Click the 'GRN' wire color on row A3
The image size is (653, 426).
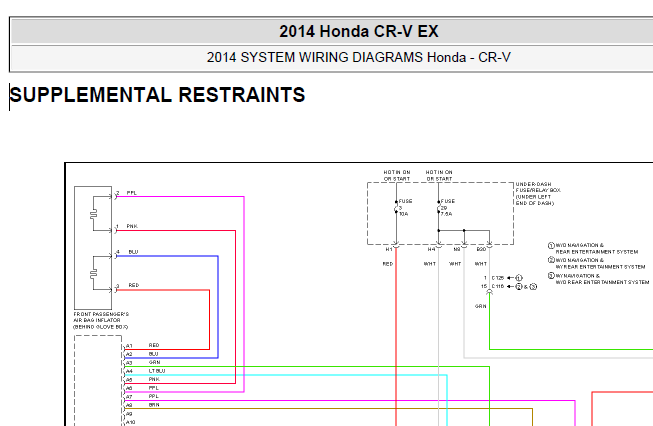[x=154, y=363]
